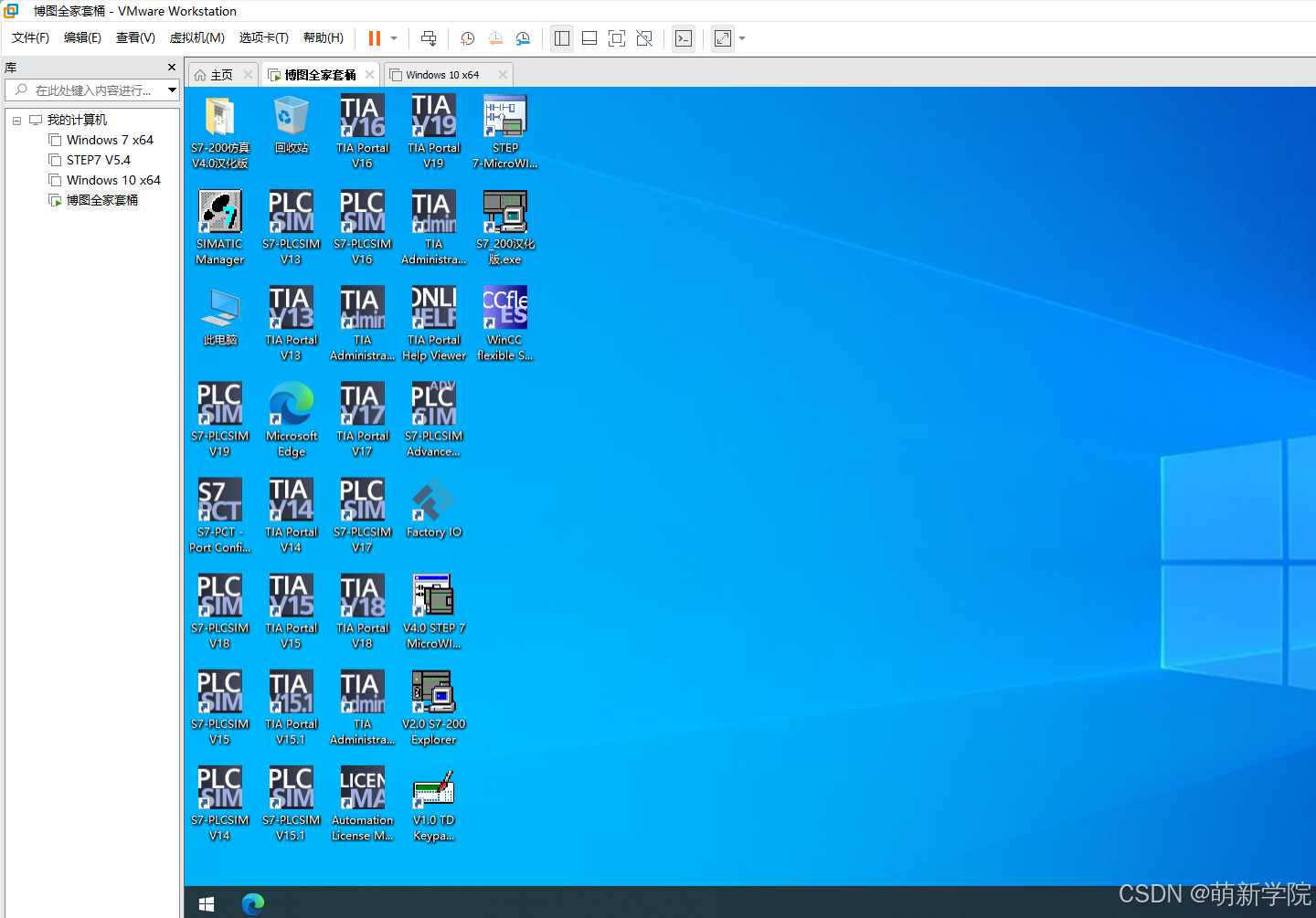
Task: Close the 主页 tab
Action: tap(248, 75)
